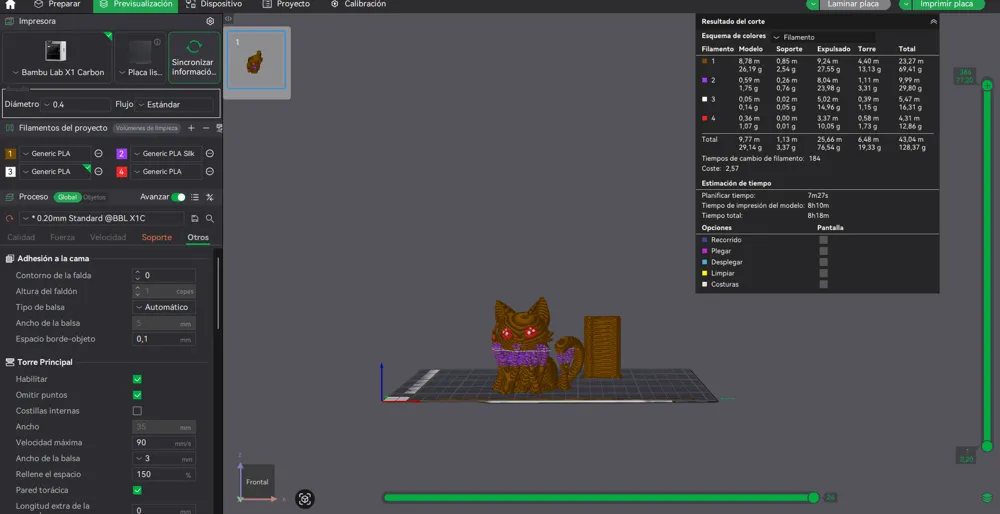Open the Velocidad settings tab
The width and height of the screenshot is (1000, 514).
[x=108, y=237]
